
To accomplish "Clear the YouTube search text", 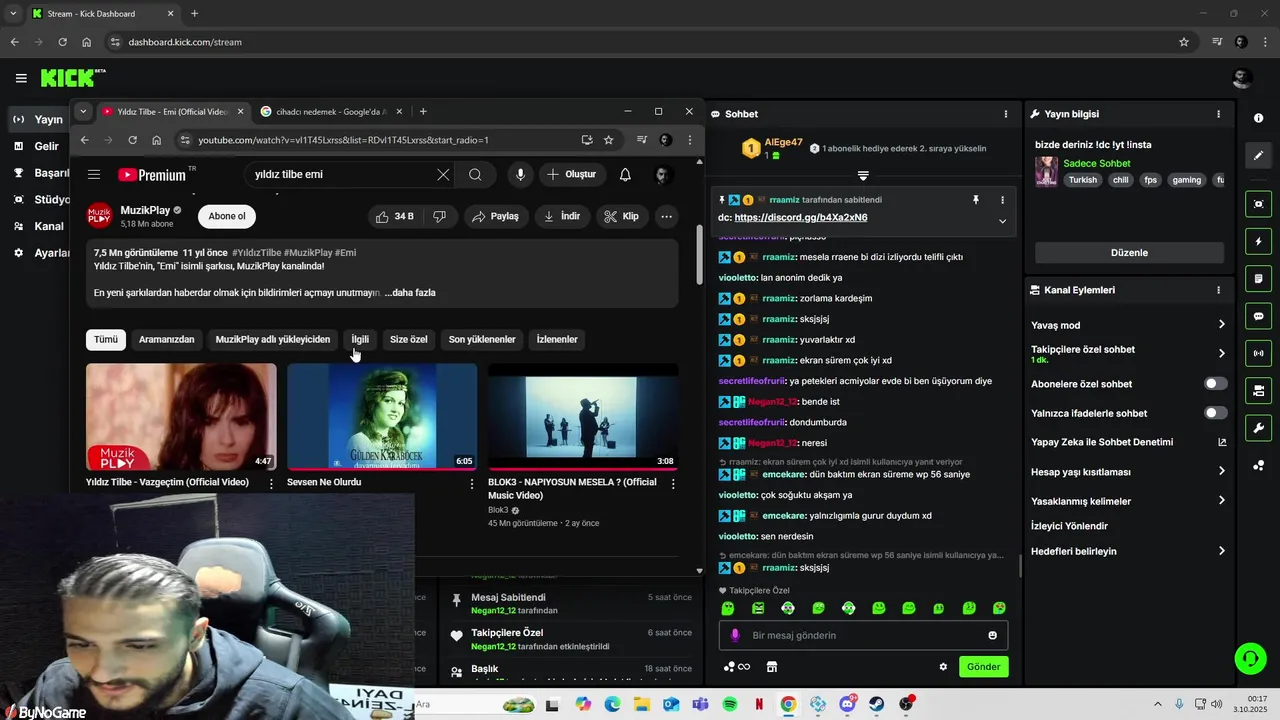I will (443, 174).
